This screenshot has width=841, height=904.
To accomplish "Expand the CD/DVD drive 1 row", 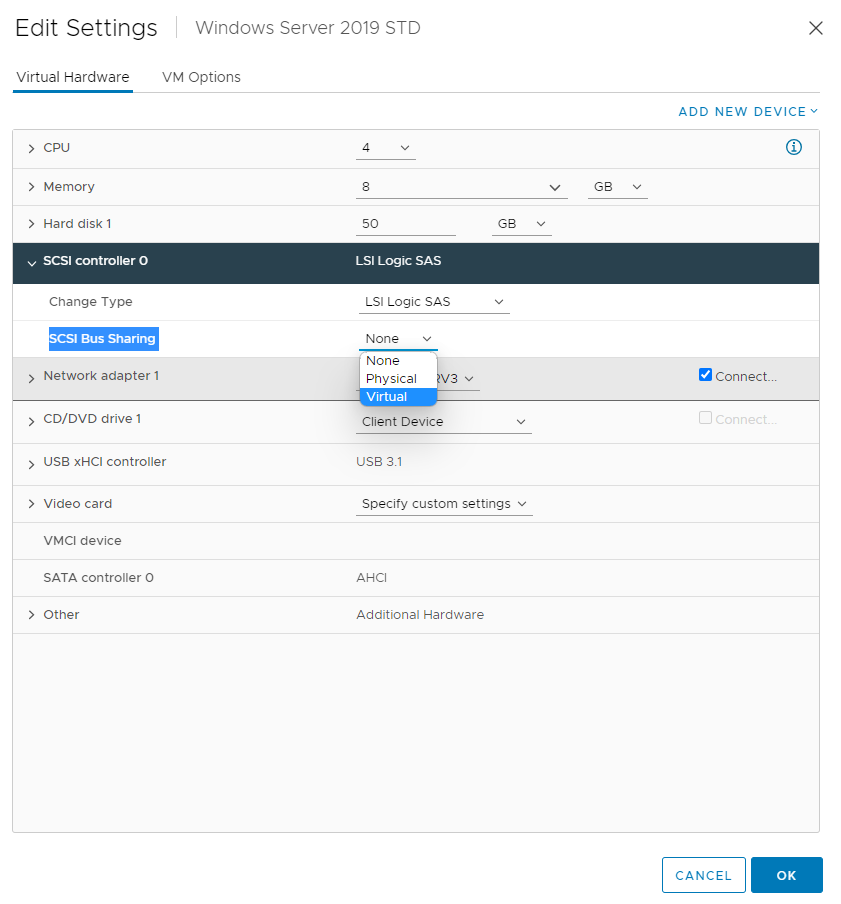I will (x=31, y=420).
